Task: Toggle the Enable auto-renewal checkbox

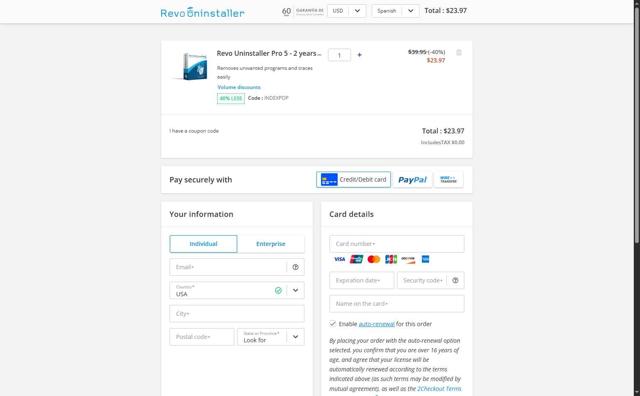Action: tap(333, 324)
